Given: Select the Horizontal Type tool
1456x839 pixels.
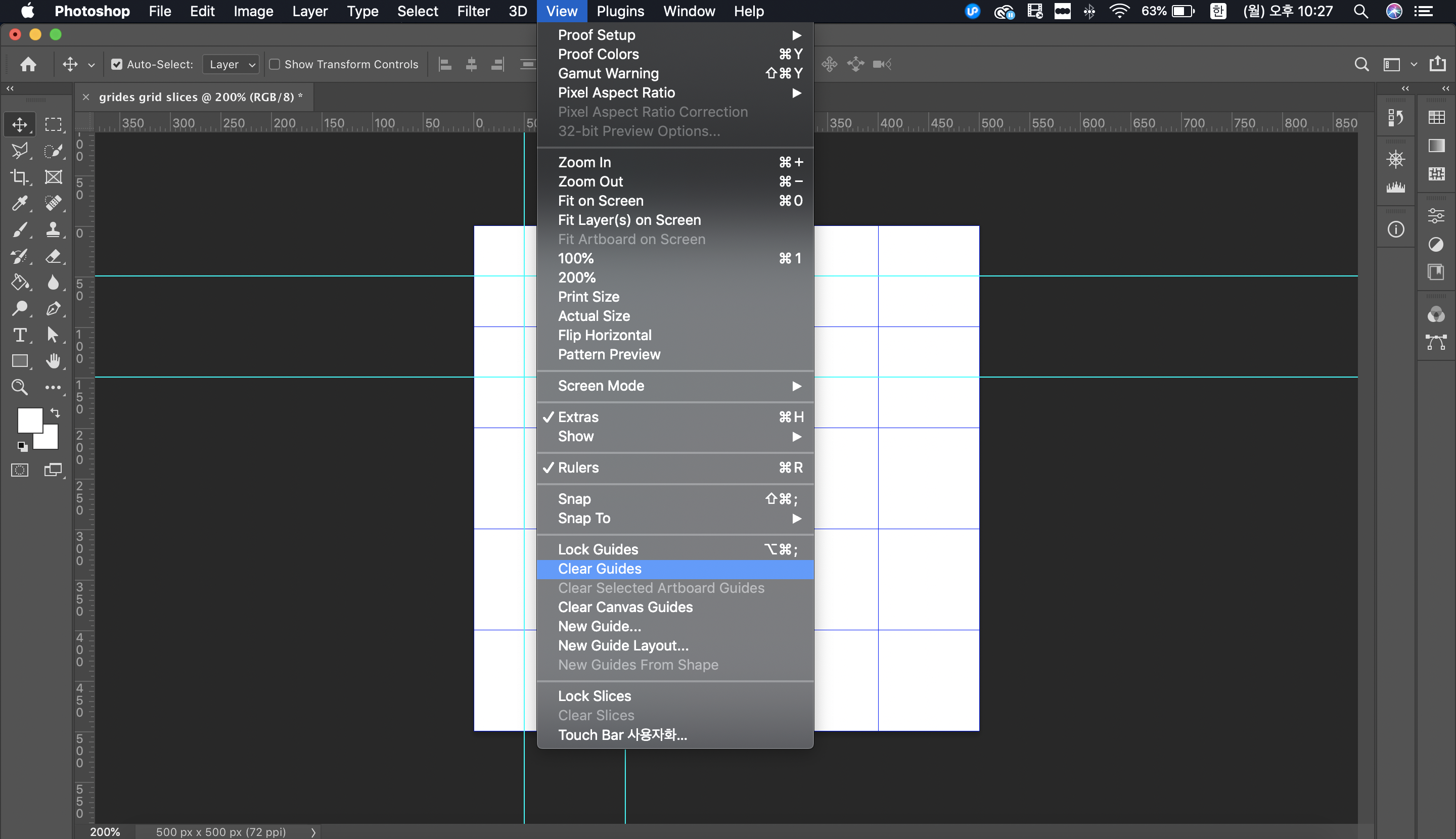Looking at the screenshot, I should click(19, 335).
